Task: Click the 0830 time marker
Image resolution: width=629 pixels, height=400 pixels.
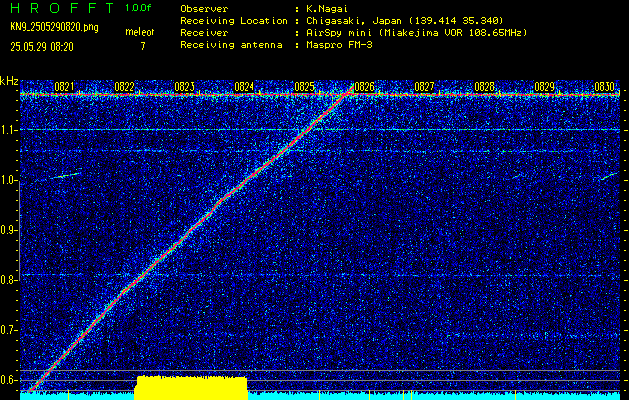Action: pyautogui.click(x=604, y=87)
